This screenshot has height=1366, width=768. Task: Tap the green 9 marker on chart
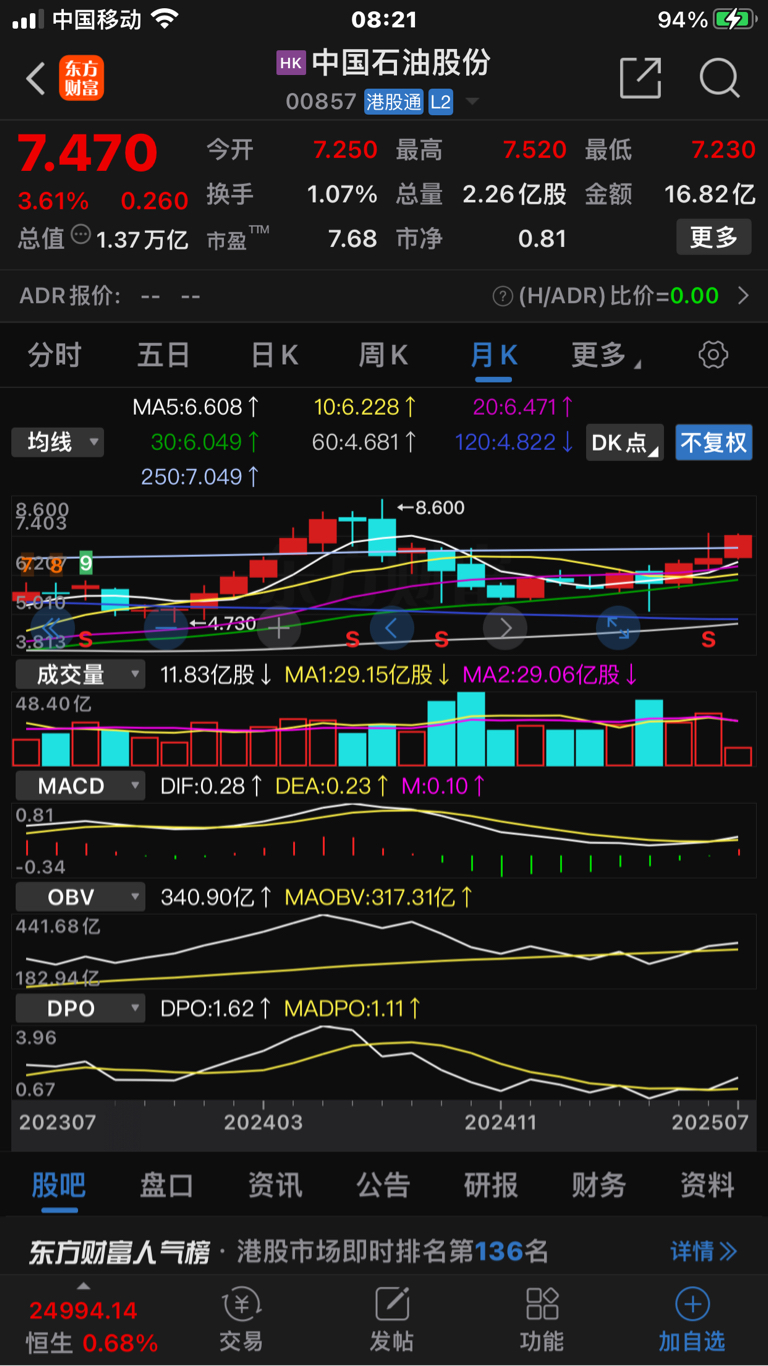pos(86,562)
